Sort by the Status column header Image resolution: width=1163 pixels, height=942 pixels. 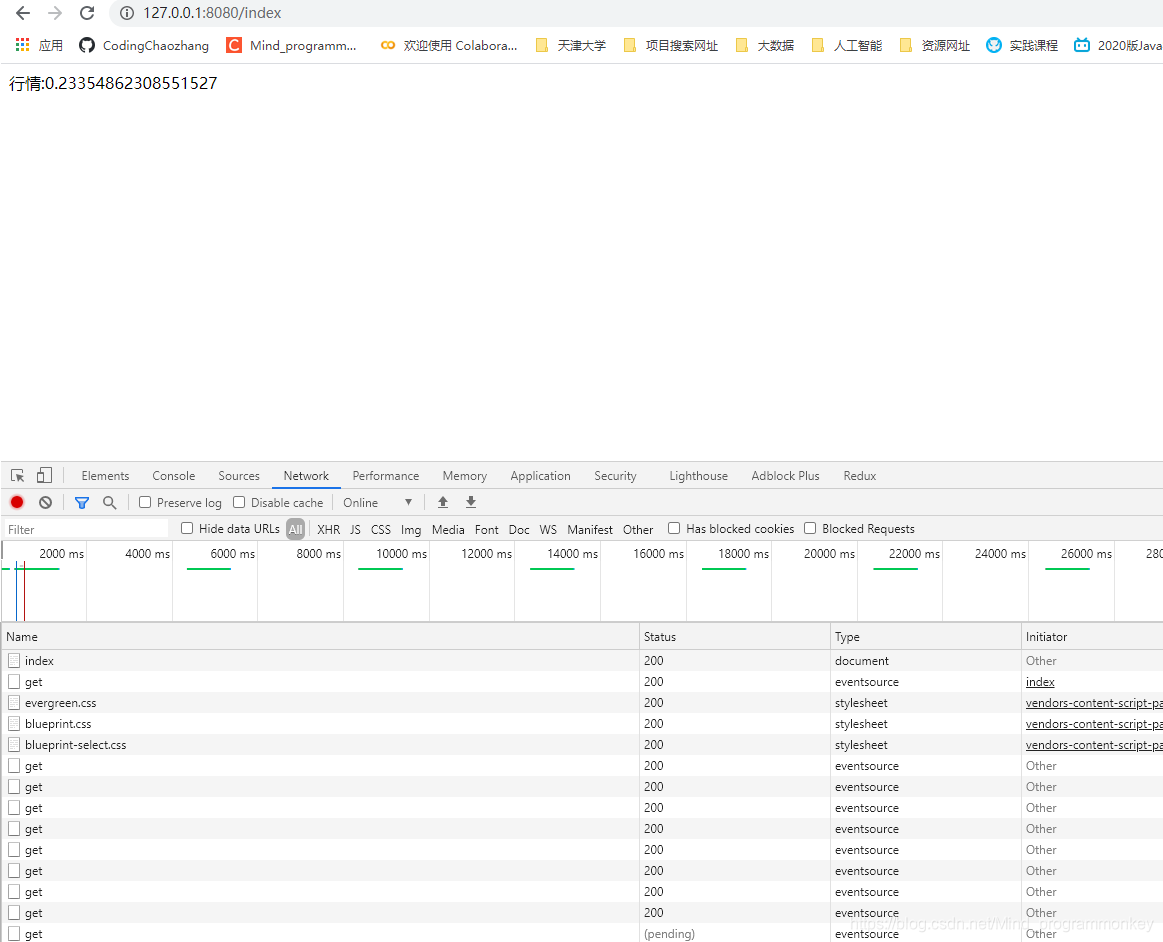(734, 636)
